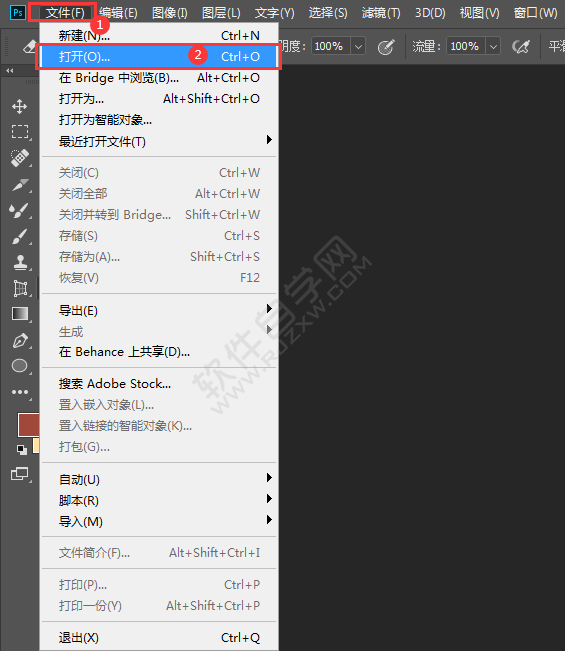Toggle airbrush build-up icon next to flow

point(521,46)
